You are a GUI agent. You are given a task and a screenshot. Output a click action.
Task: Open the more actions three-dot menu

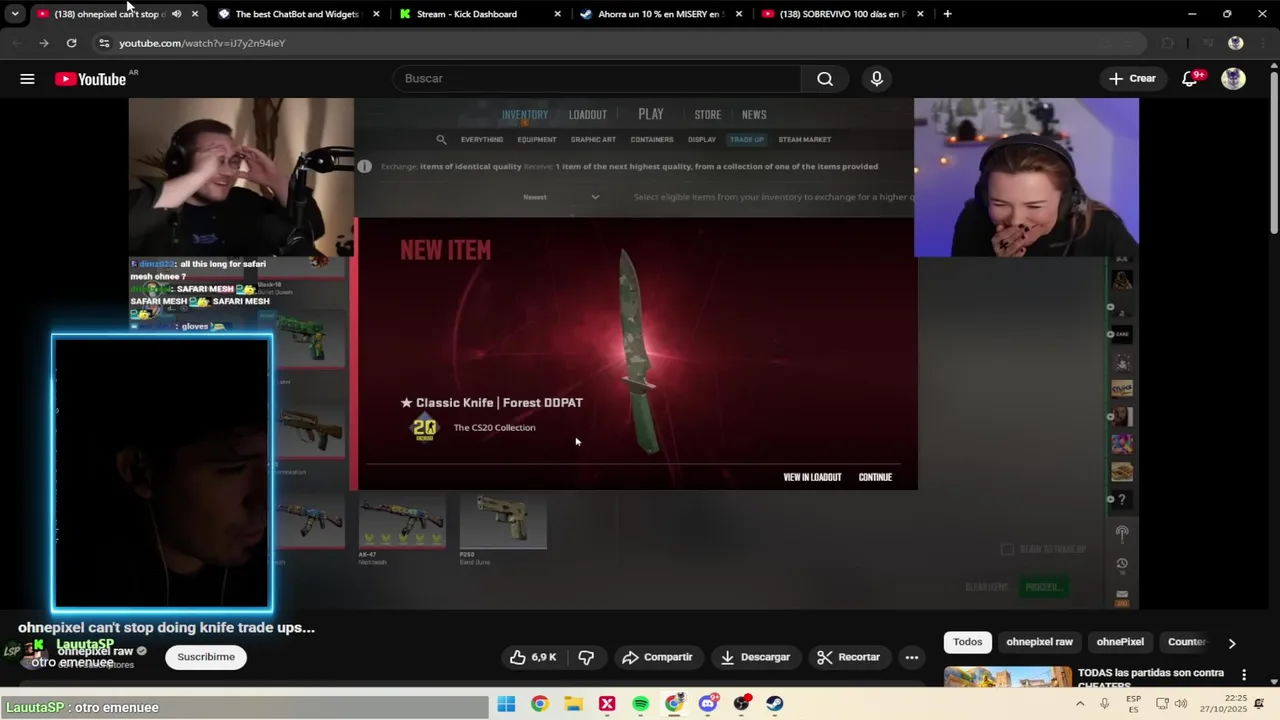tap(911, 657)
